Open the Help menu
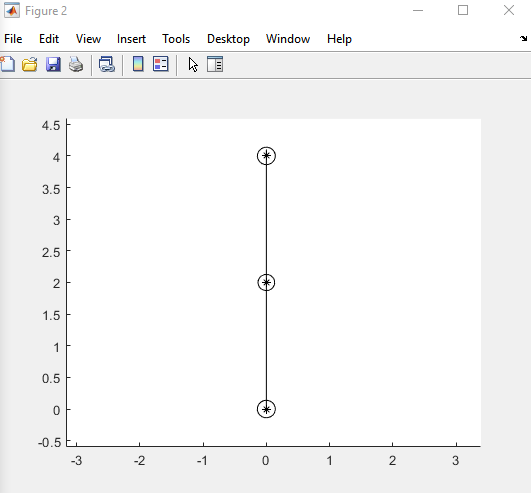The width and height of the screenshot is (531, 493). [339, 39]
